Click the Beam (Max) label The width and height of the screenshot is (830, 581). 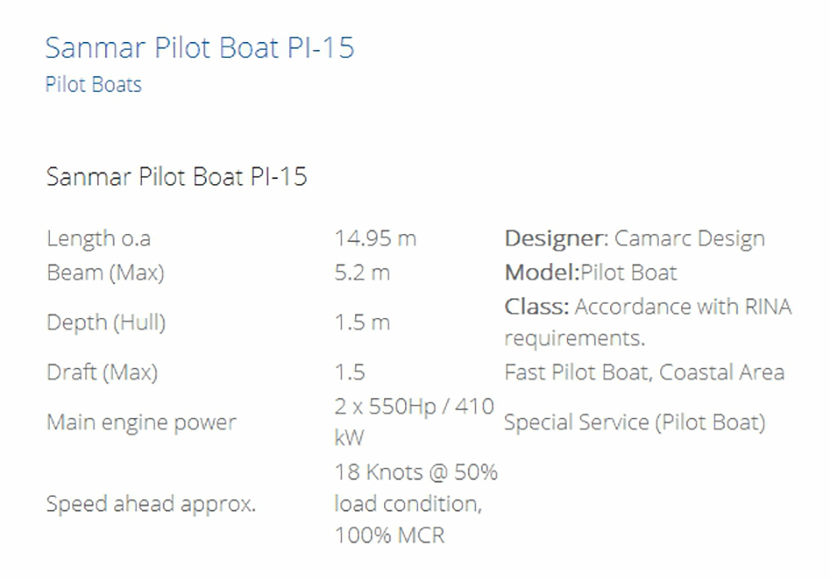coord(105,271)
